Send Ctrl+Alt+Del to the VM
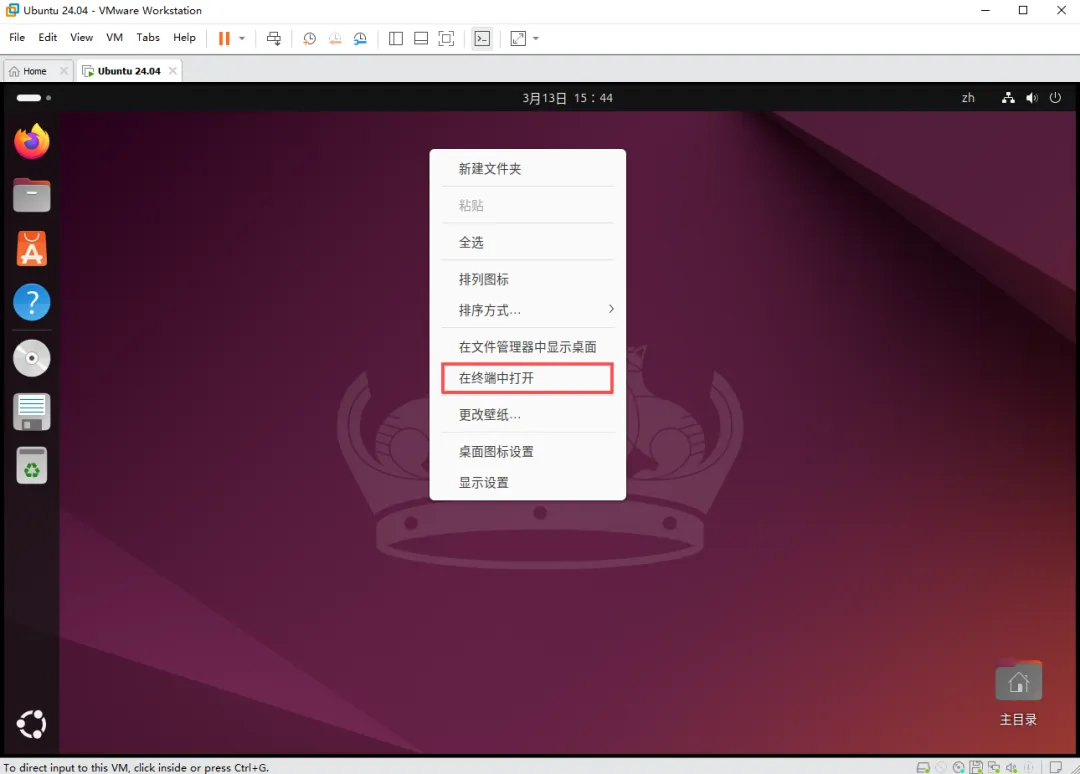 click(x=273, y=39)
